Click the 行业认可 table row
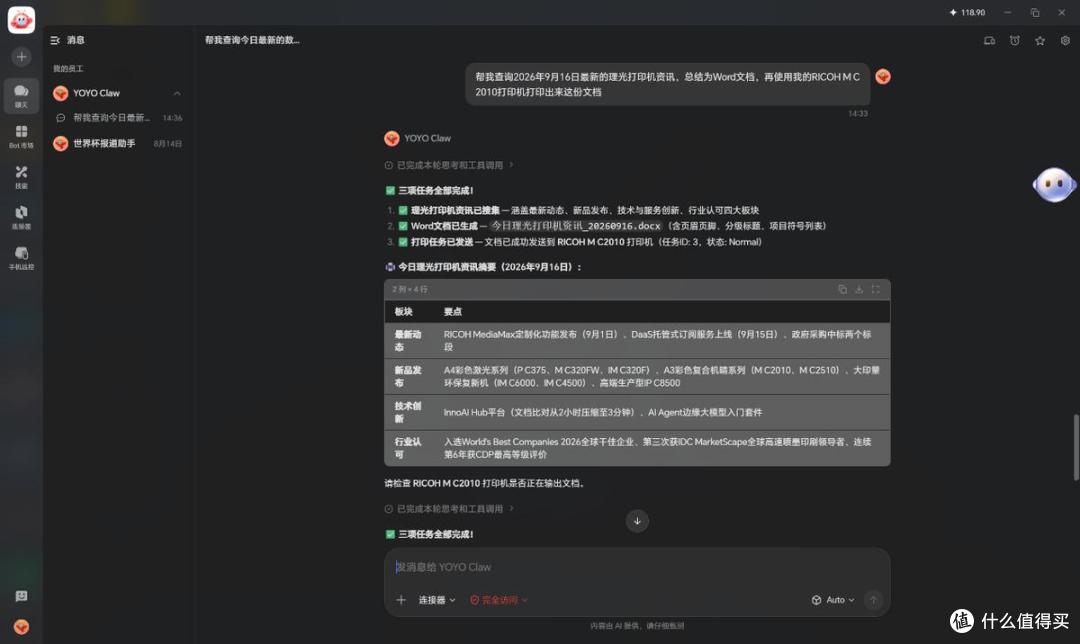This screenshot has width=1080, height=644. (637, 448)
